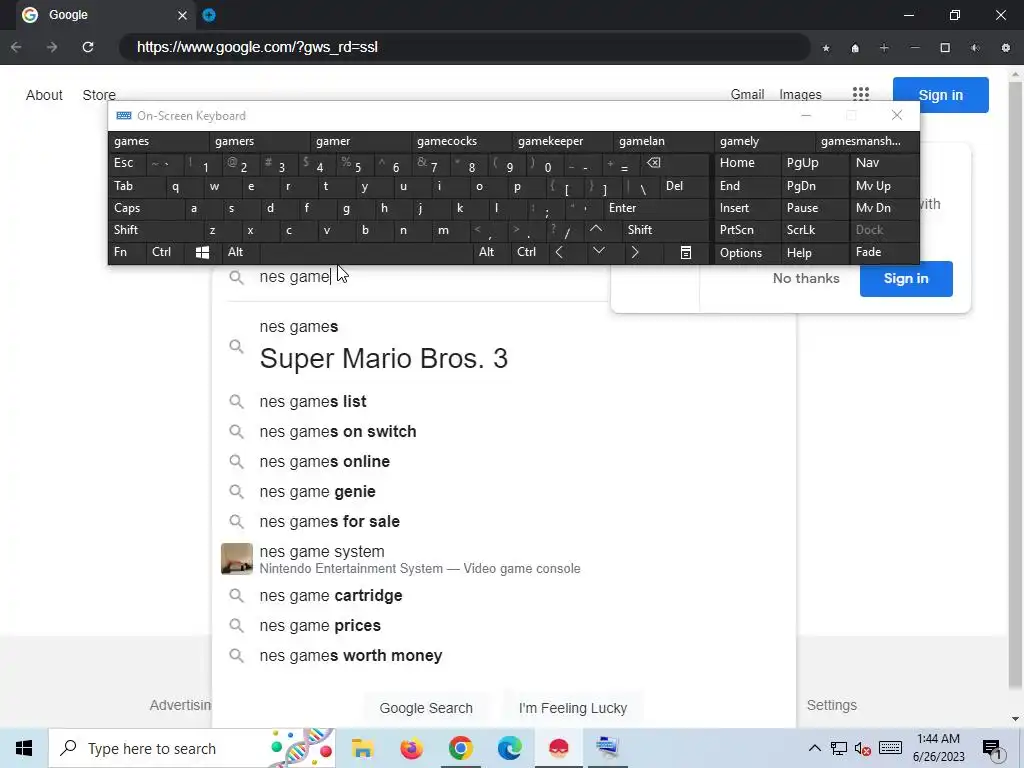Click the browser back arrow

[x=16, y=47]
